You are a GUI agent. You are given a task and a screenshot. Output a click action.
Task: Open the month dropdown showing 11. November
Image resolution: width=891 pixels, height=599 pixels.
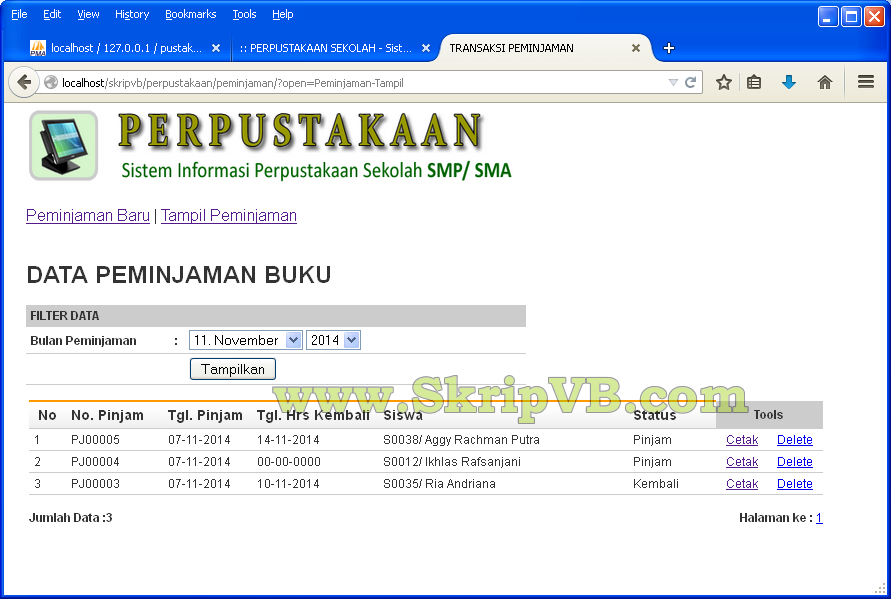[245, 340]
